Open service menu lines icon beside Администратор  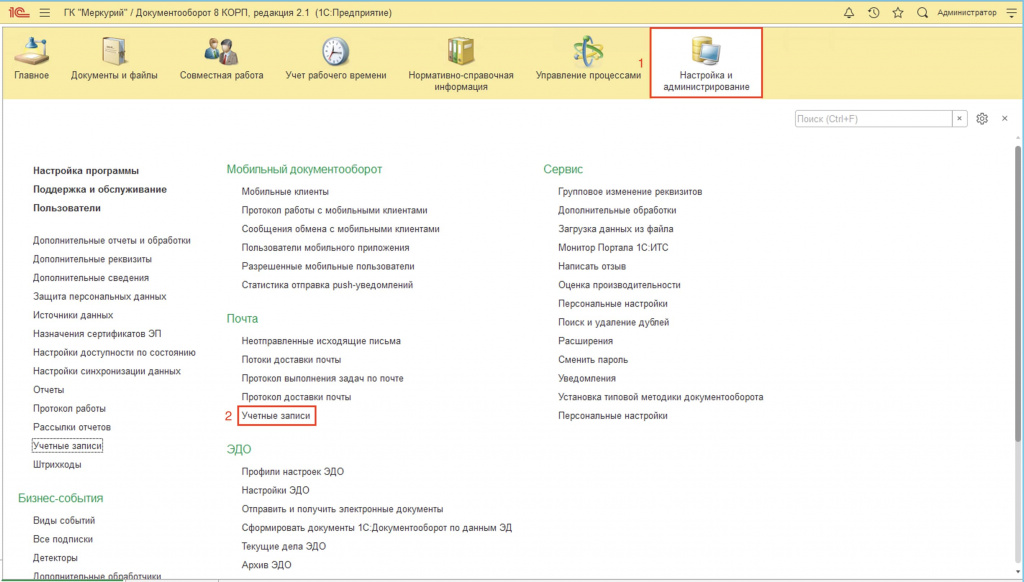[x=1012, y=12]
